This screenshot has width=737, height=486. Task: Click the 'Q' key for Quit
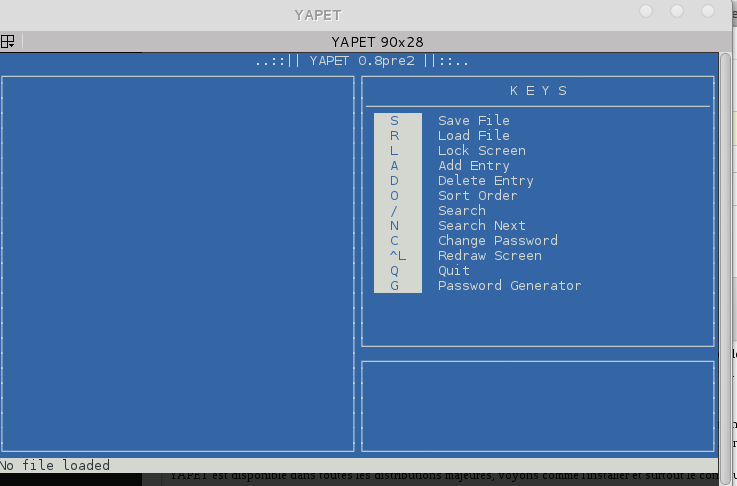[394, 271]
